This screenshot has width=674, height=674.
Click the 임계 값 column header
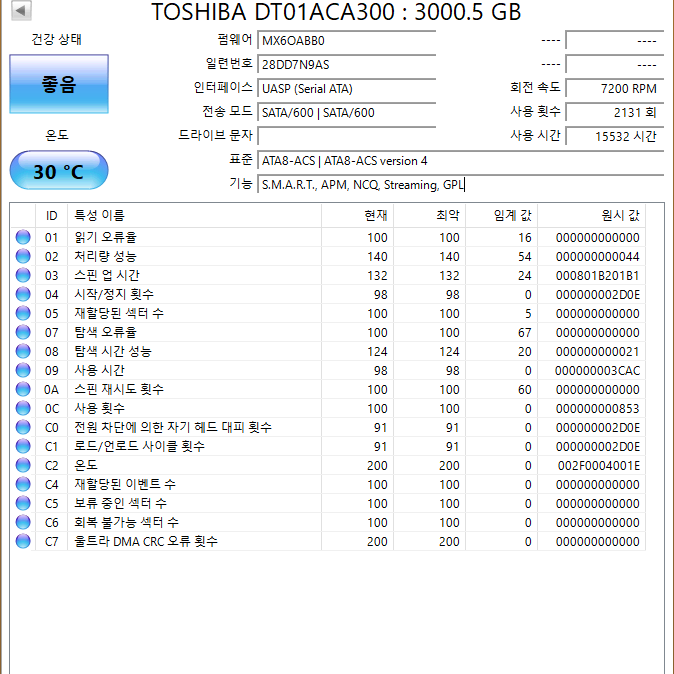tap(502, 215)
